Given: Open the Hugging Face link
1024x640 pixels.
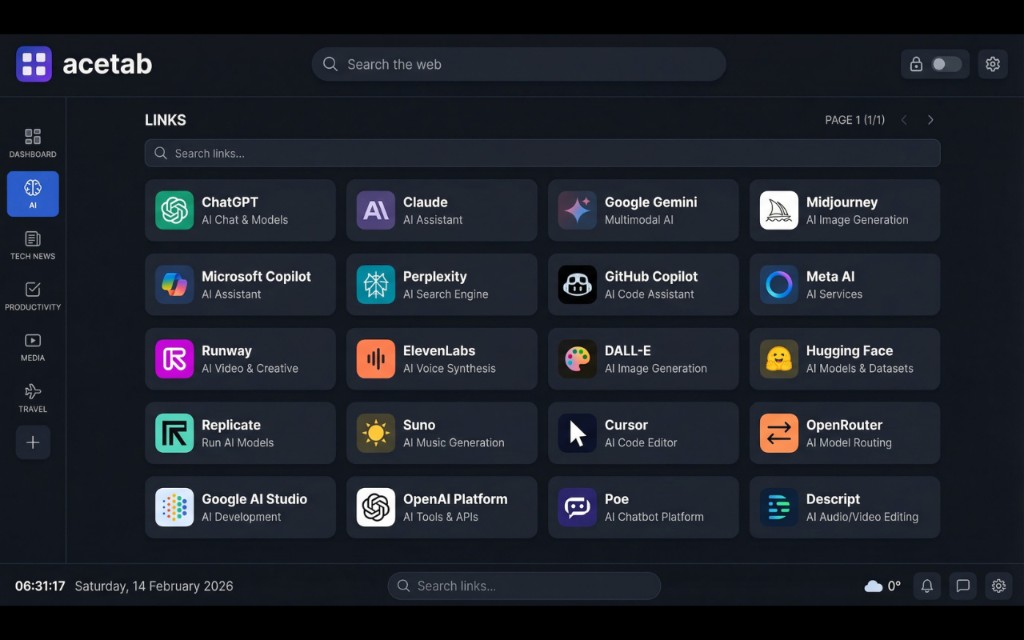Looking at the screenshot, I should click(x=844, y=358).
